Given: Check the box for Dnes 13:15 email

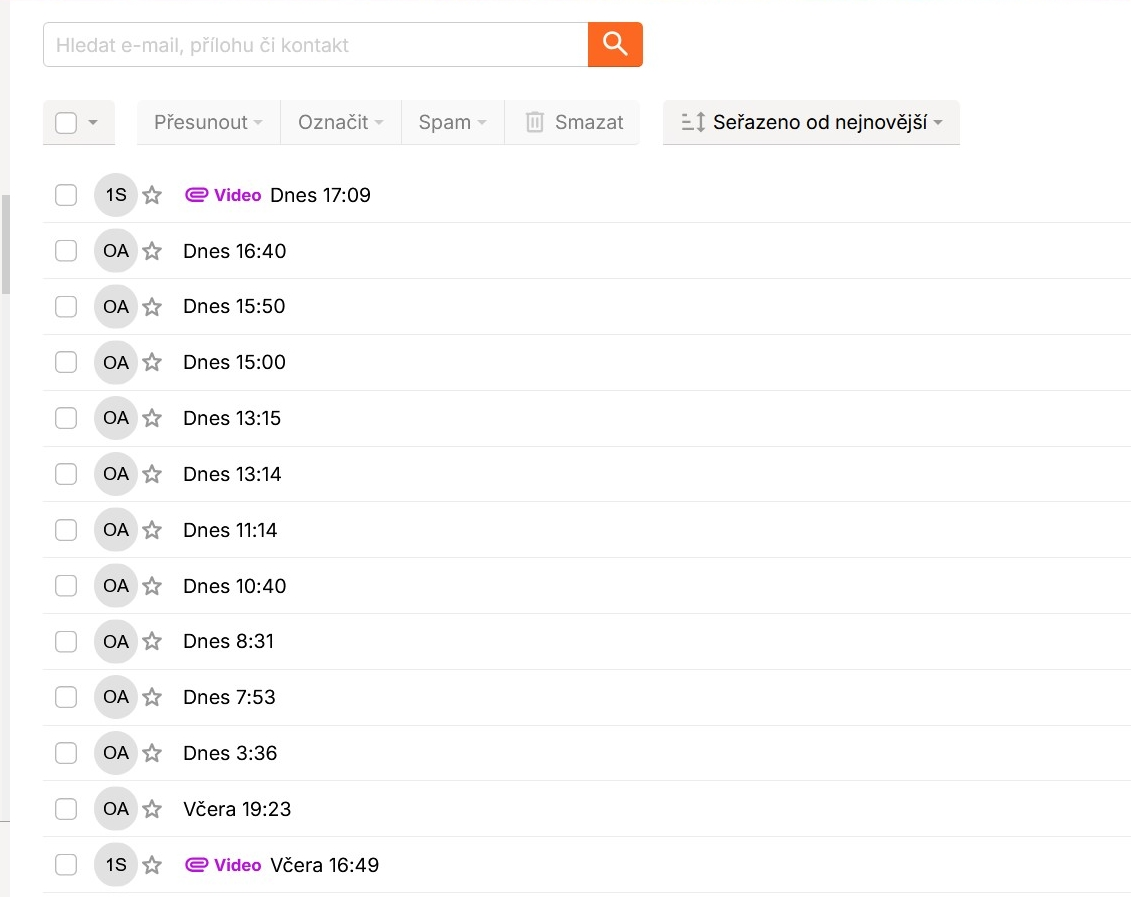Looking at the screenshot, I should (66, 418).
